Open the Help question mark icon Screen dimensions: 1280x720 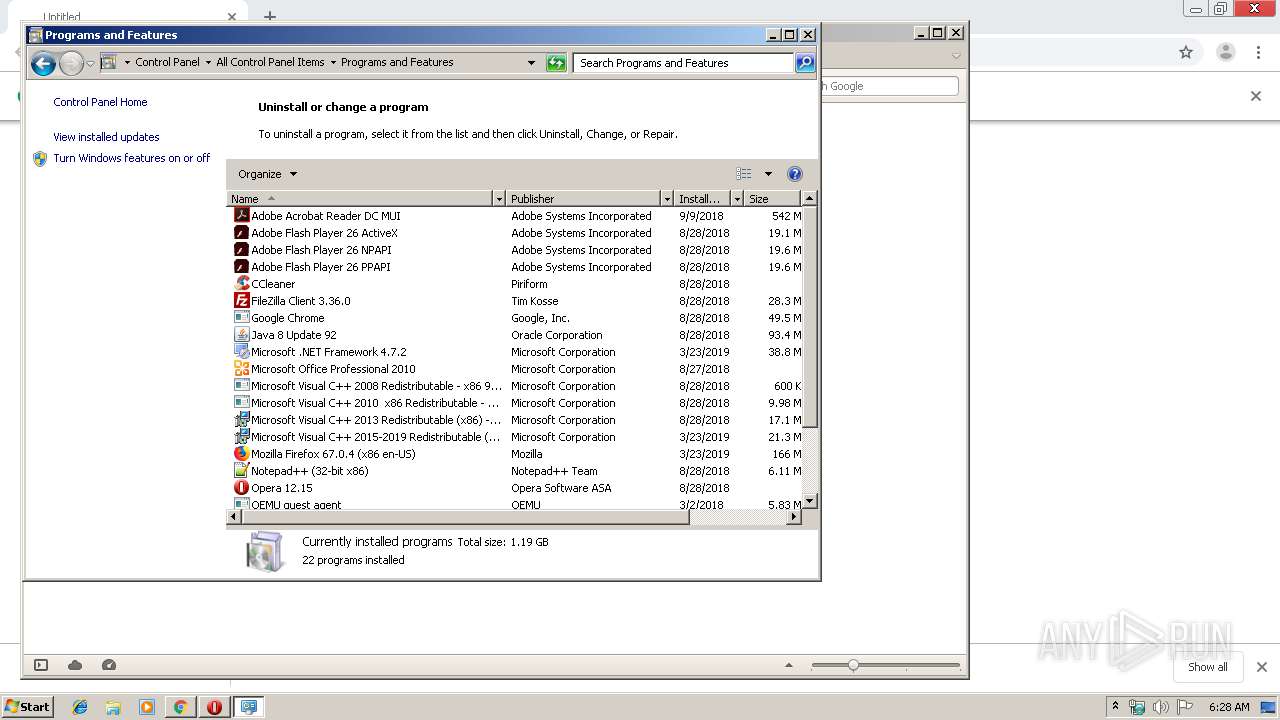pyautogui.click(x=795, y=174)
